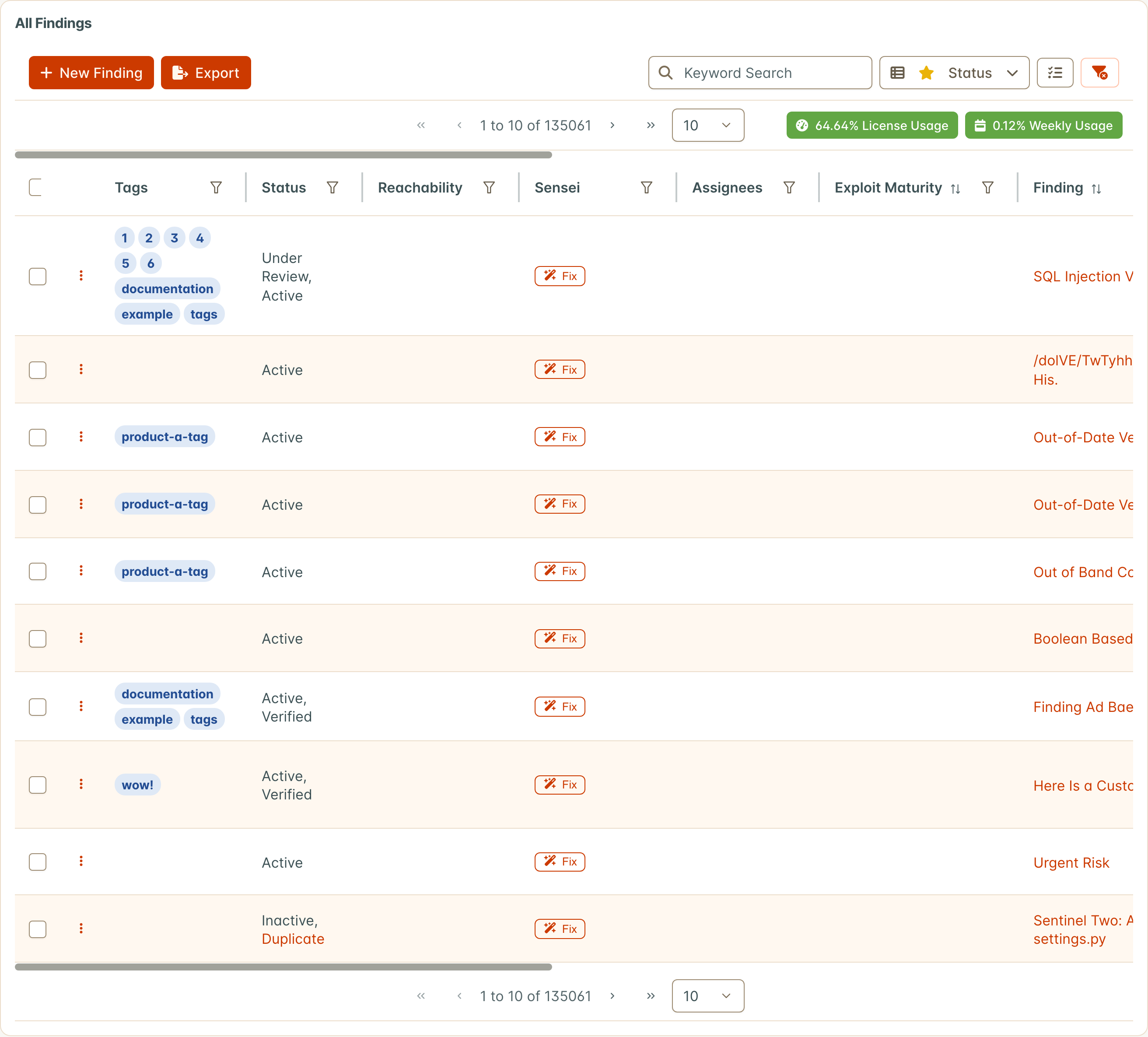Go to previous page in top pagination
This screenshot has height=1037, width=1148.
point(459,125)
